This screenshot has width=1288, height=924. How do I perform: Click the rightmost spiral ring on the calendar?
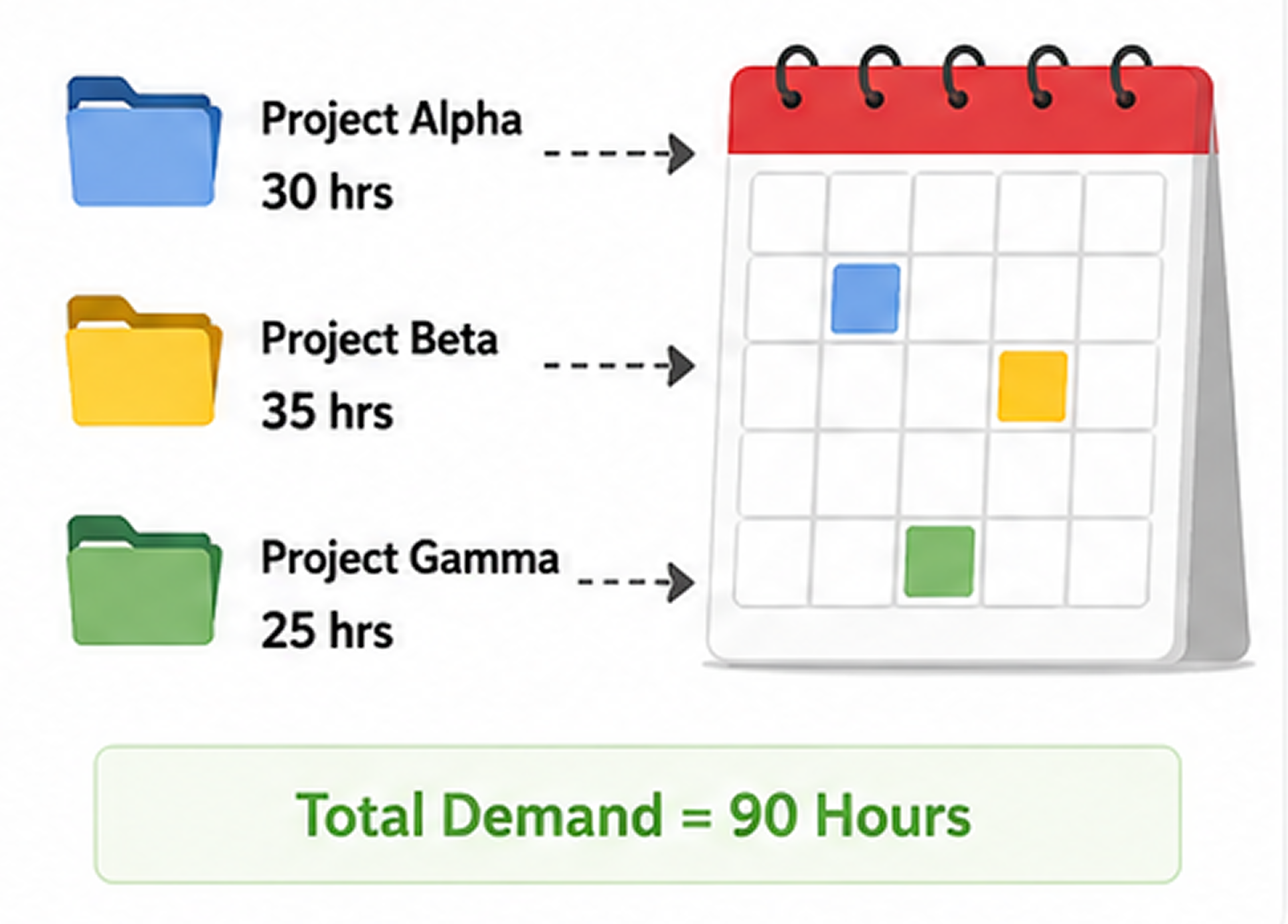tap(1130, 76)
